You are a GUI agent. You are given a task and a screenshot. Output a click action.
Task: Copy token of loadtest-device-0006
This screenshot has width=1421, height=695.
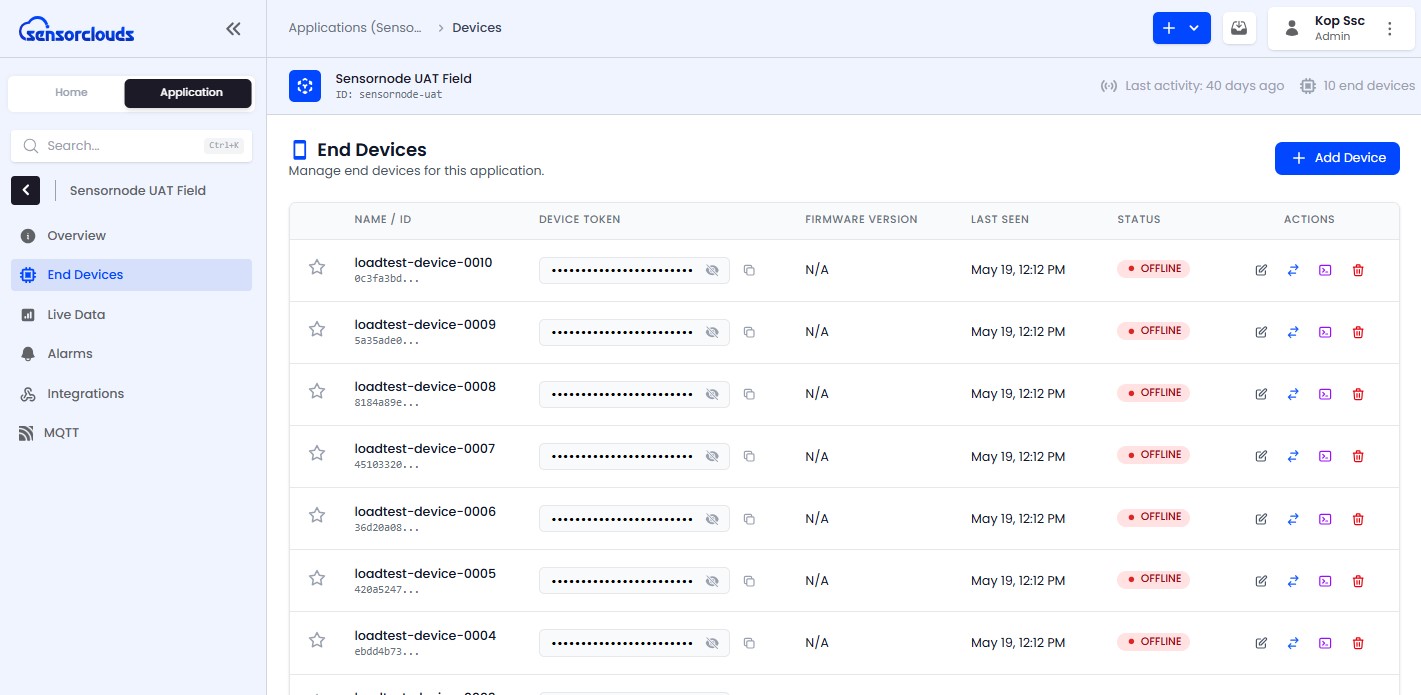749,519
